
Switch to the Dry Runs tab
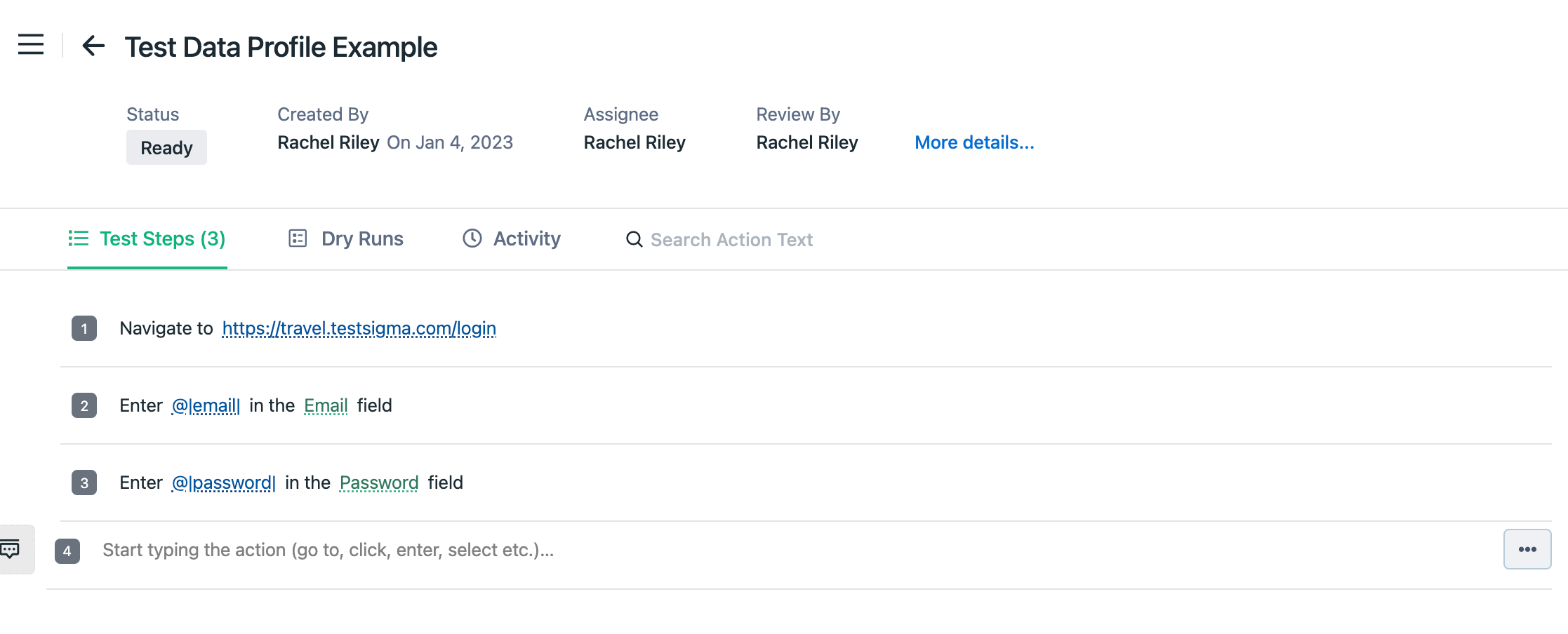coord(346,239)
